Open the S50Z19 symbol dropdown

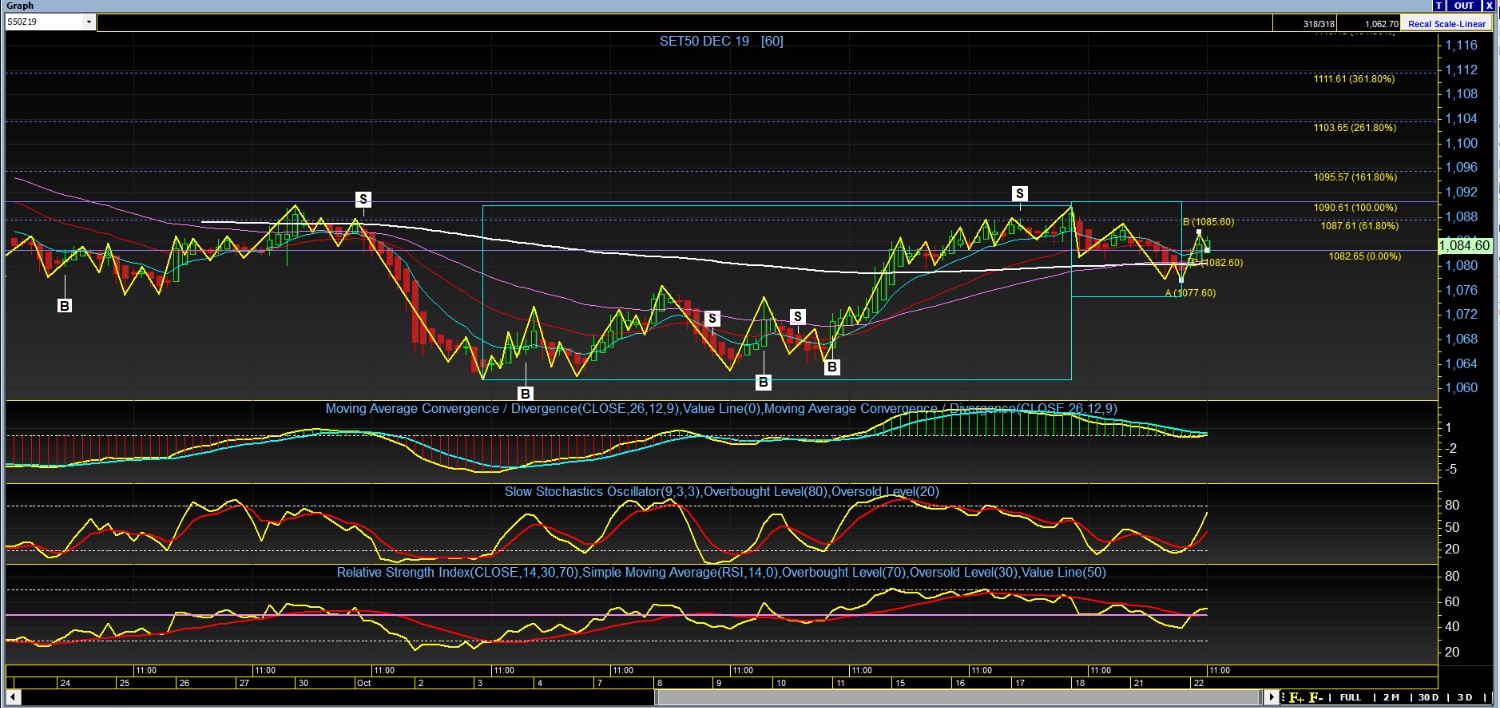tap(89, 21)
